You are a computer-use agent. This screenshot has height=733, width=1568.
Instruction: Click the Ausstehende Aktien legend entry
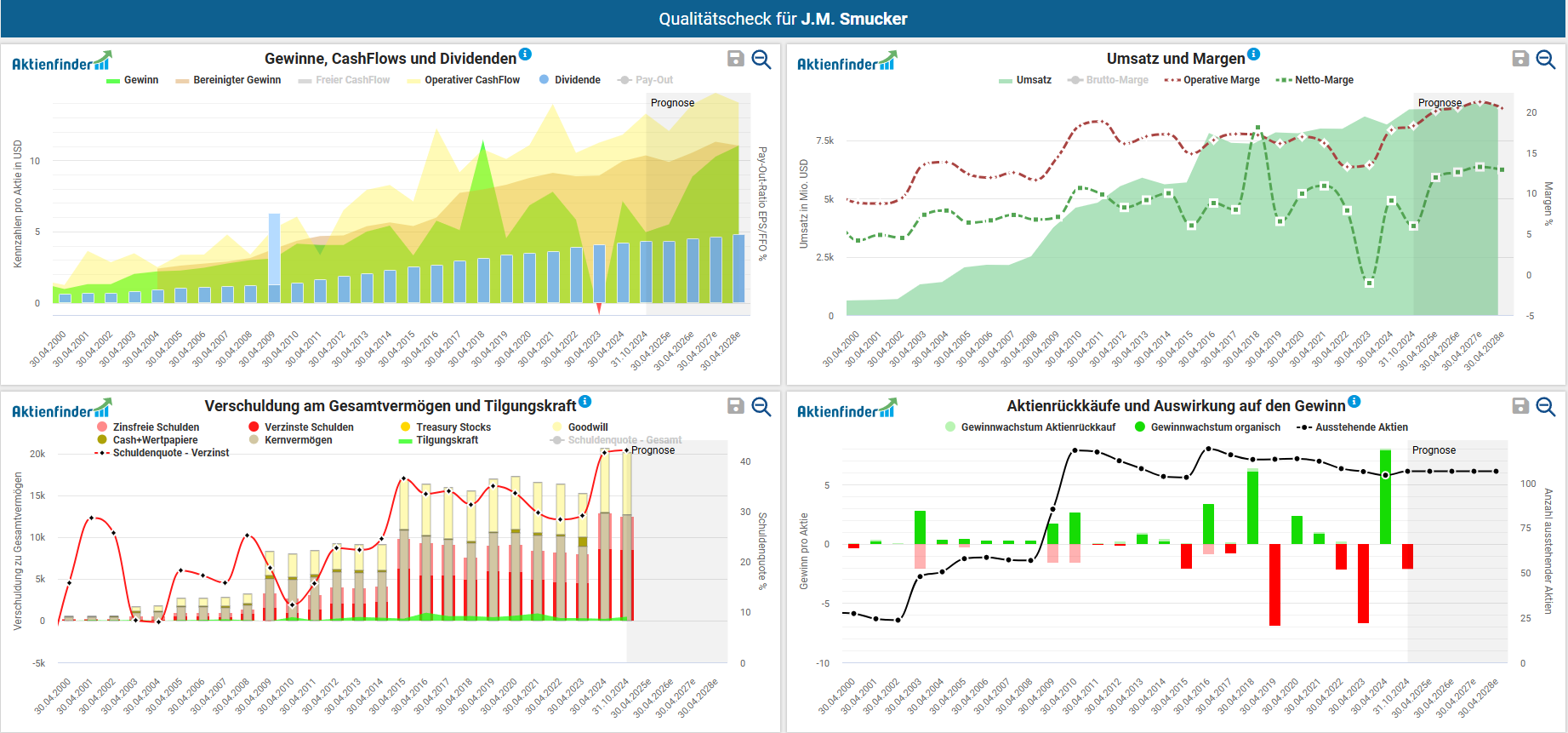(1360, 427)
